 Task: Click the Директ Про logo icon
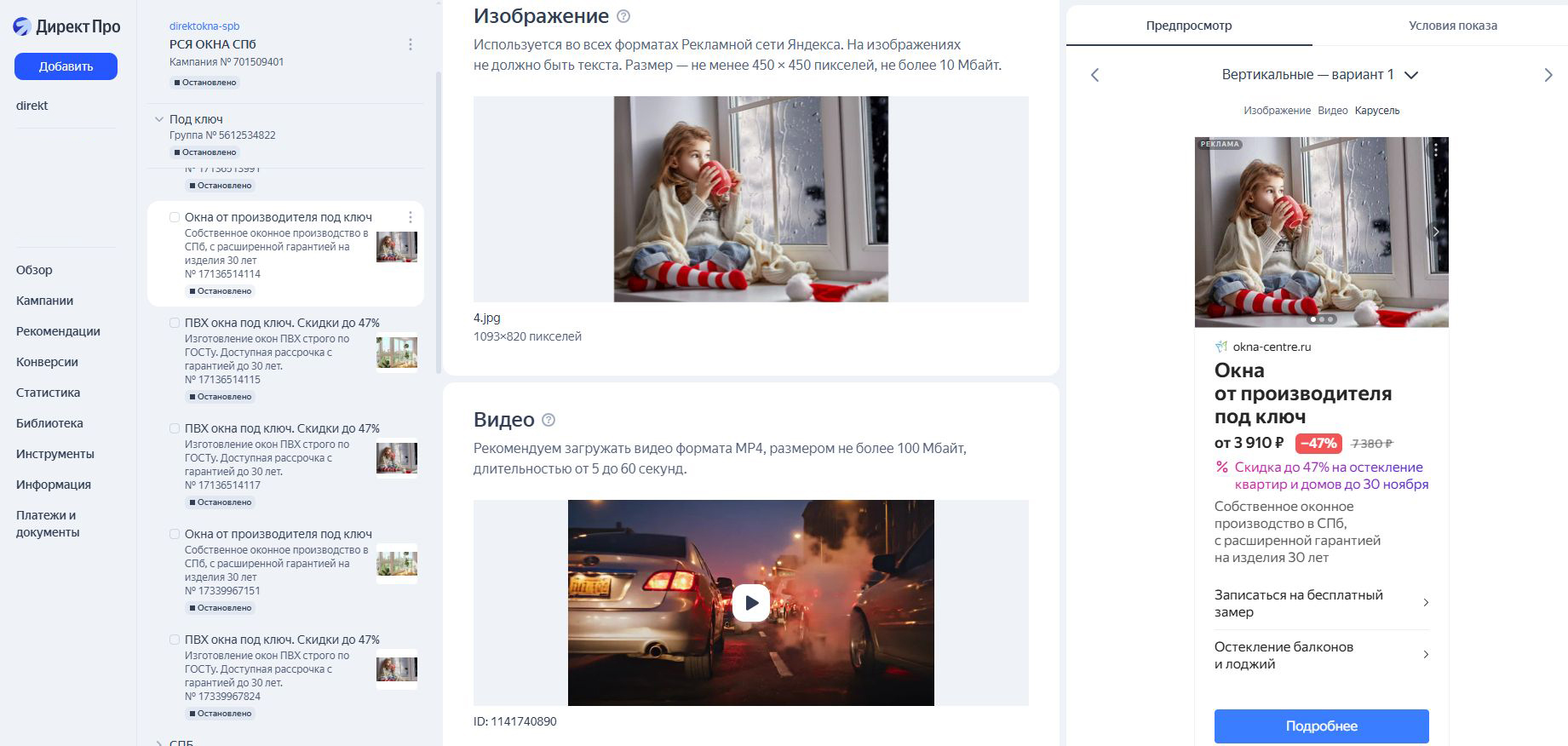22,26
